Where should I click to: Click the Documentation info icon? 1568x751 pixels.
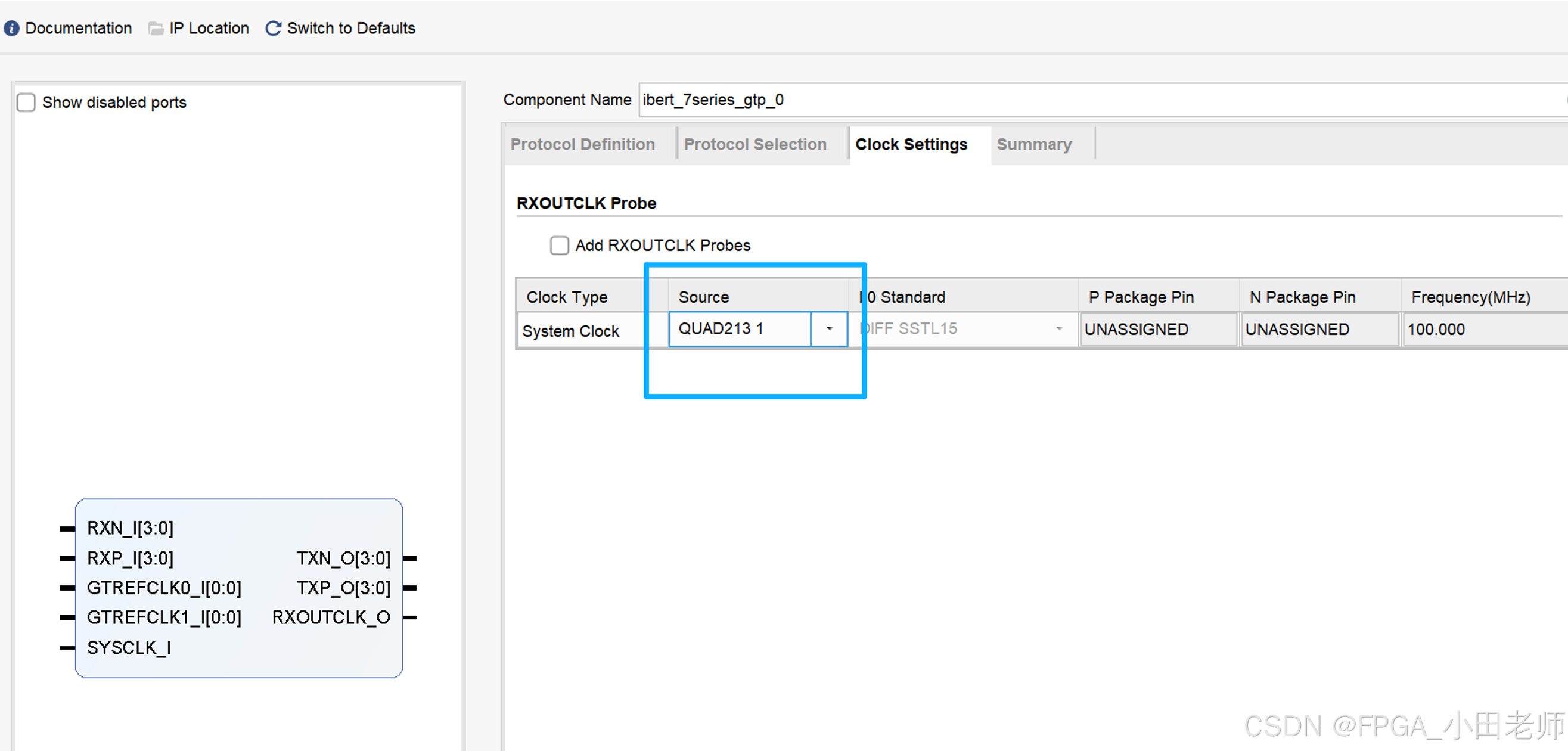point(11,29)
